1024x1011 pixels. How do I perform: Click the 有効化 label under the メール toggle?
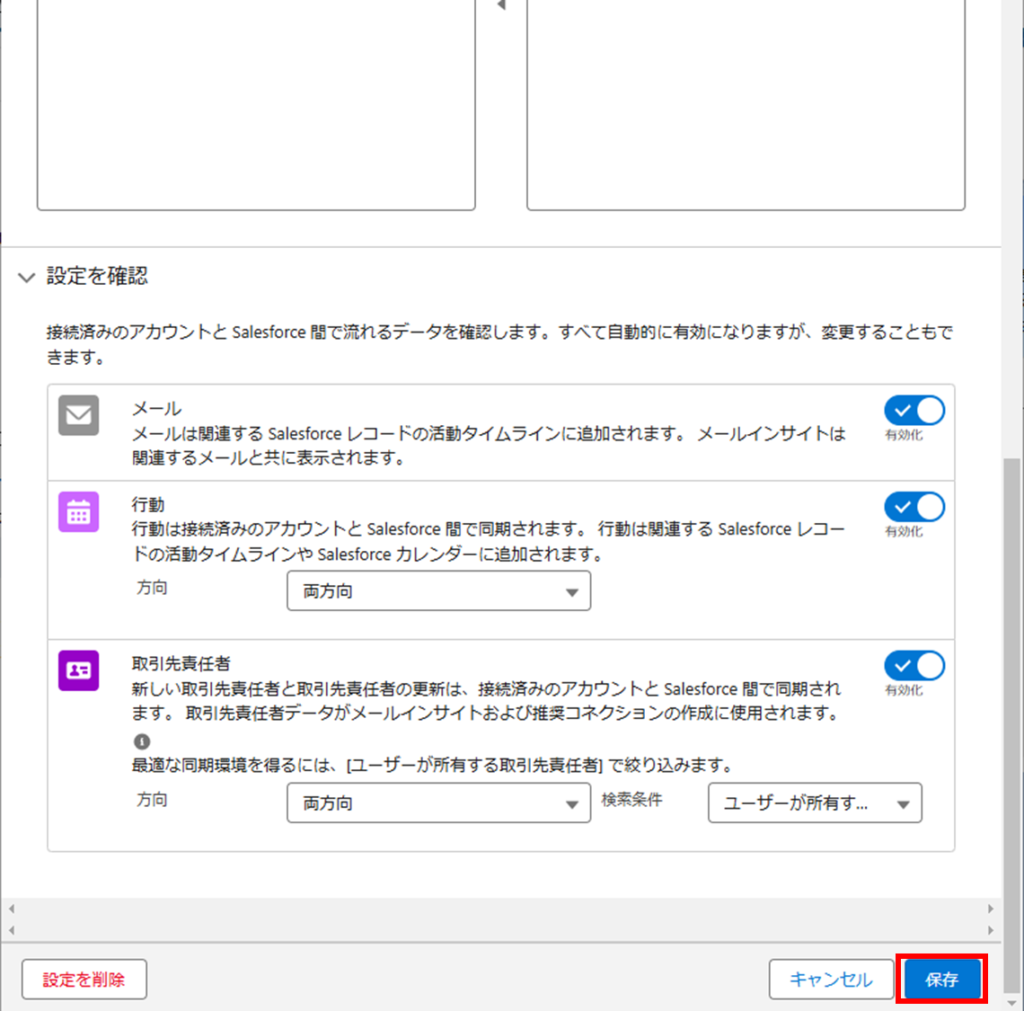coord(904,436)
